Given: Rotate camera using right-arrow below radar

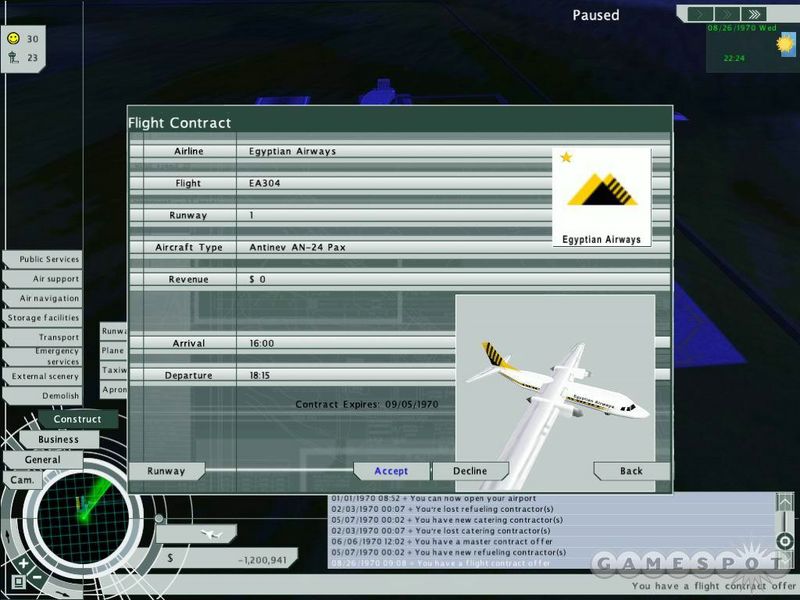Looking at the screenshot, I should click(x=63, y=594).
